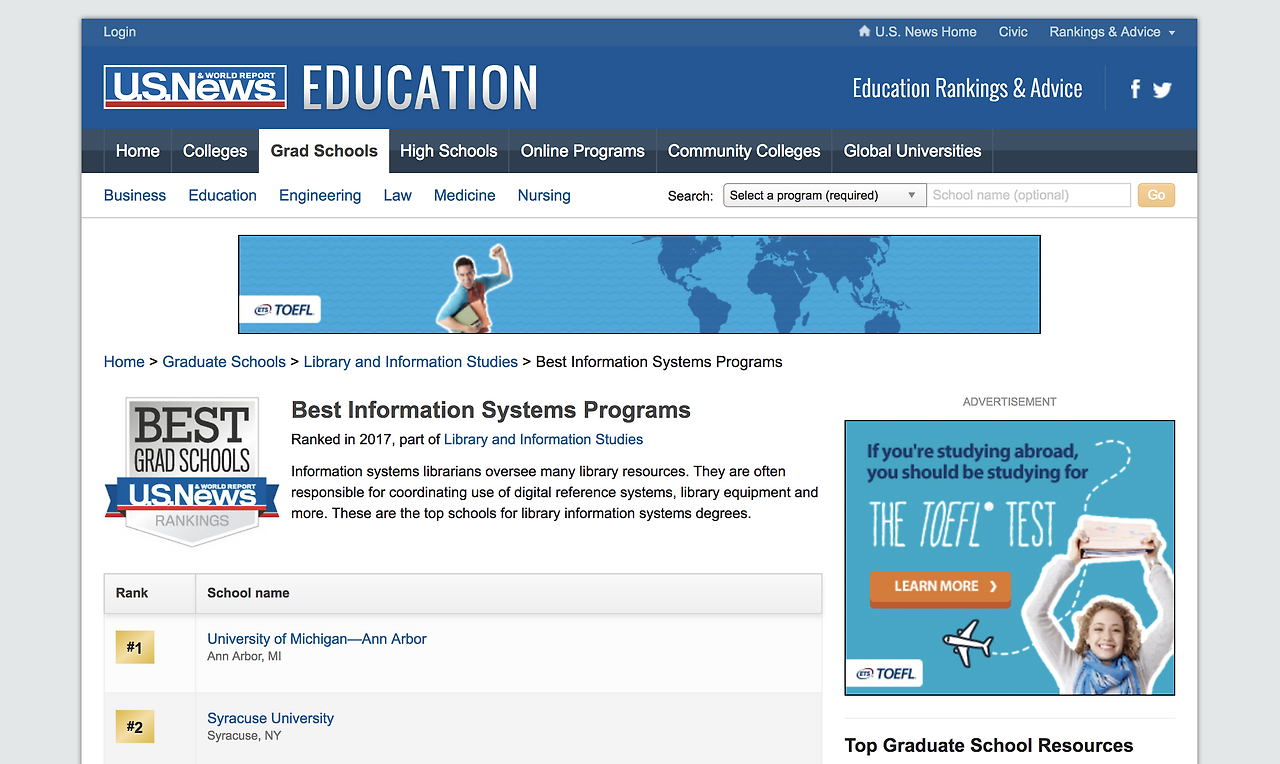Click the Best Grad Schools rankings badge

point(192,471)
